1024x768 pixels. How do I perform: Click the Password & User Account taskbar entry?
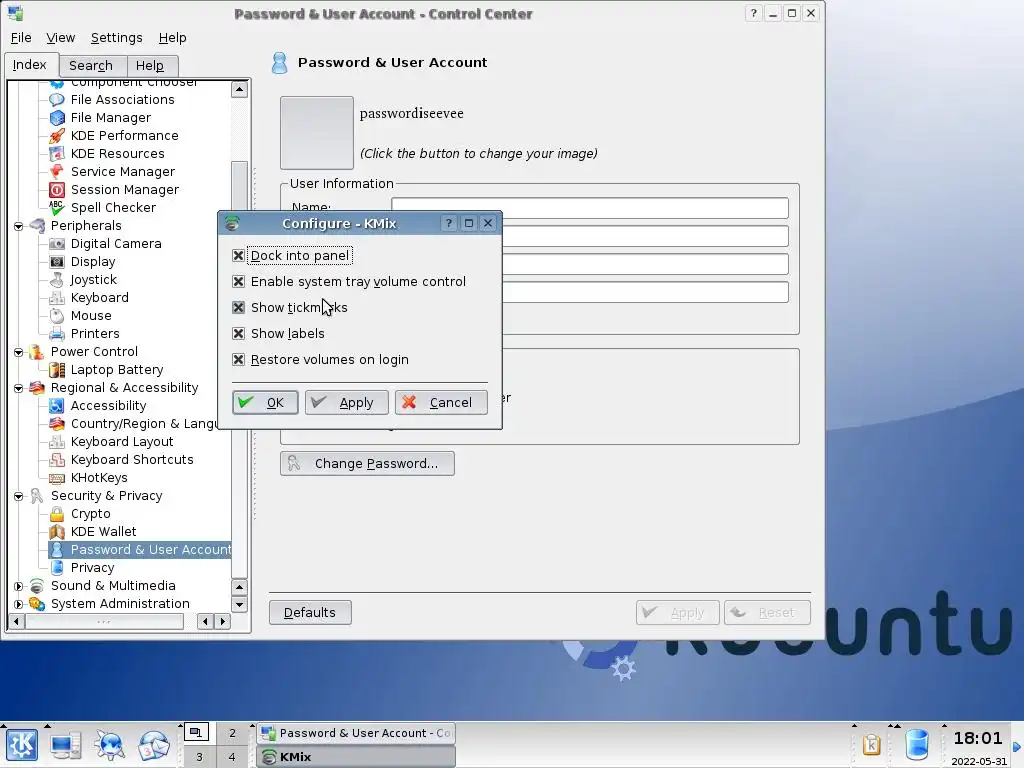[356, 733]
